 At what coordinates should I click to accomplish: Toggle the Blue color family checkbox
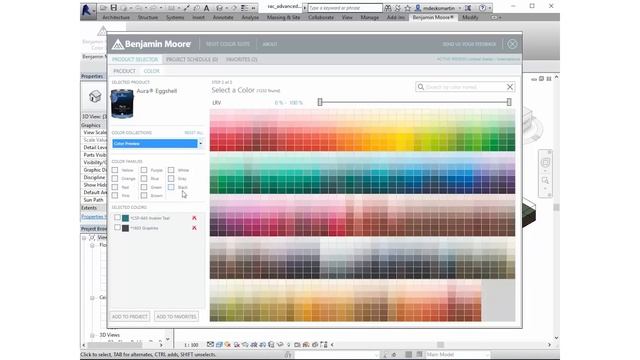point(144,178)
